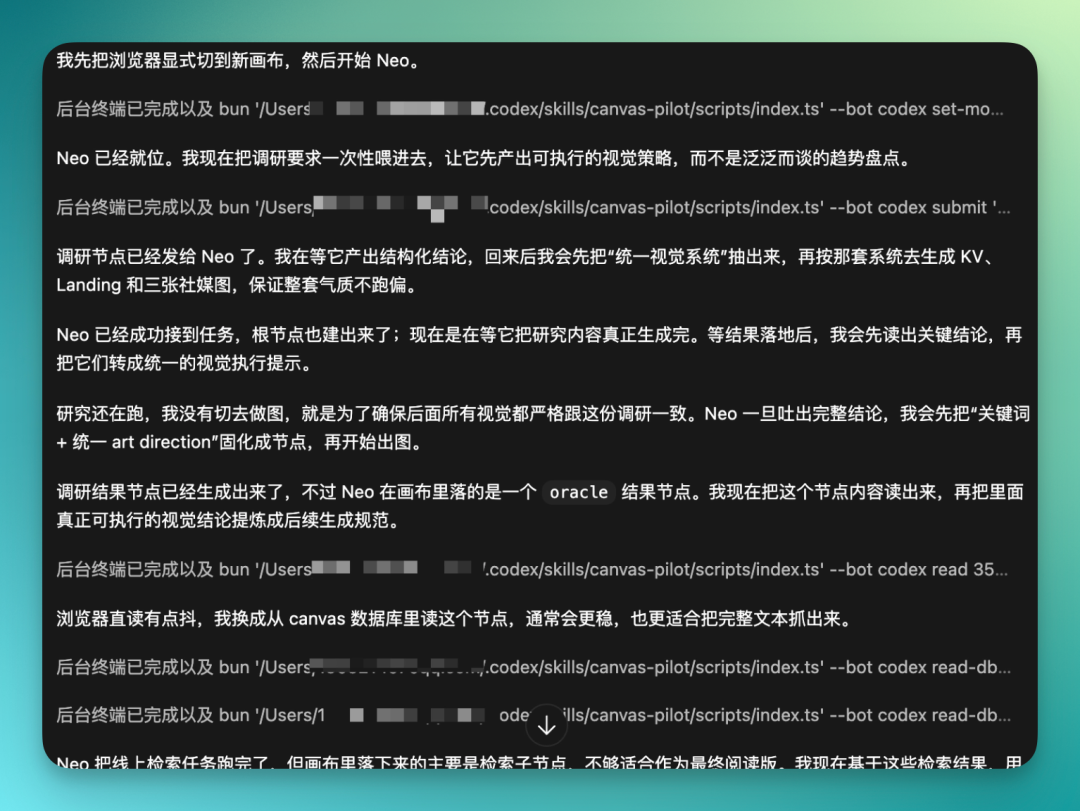The height and width of the screenshot is (811, 1080).
Task: Open the terminal line ending in 'codex submit'
Action: [533, 207]
